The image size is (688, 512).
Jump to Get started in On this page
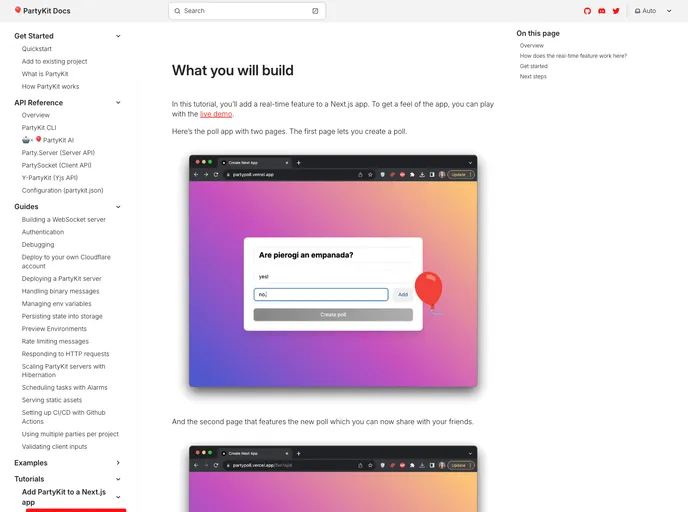[534, 66]
